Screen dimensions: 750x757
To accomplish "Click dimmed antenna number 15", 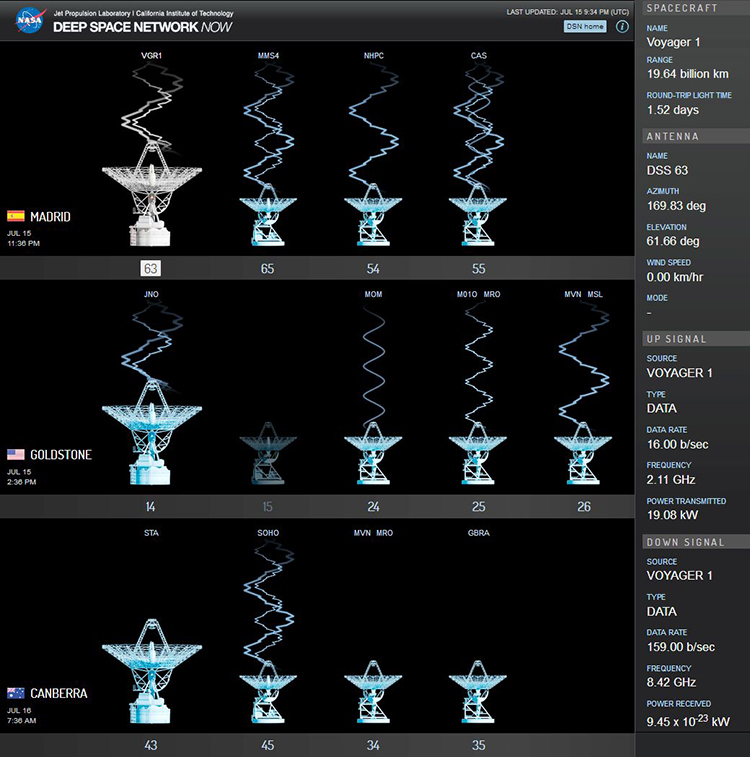I will pyautogui.click(x=267, y=507).
